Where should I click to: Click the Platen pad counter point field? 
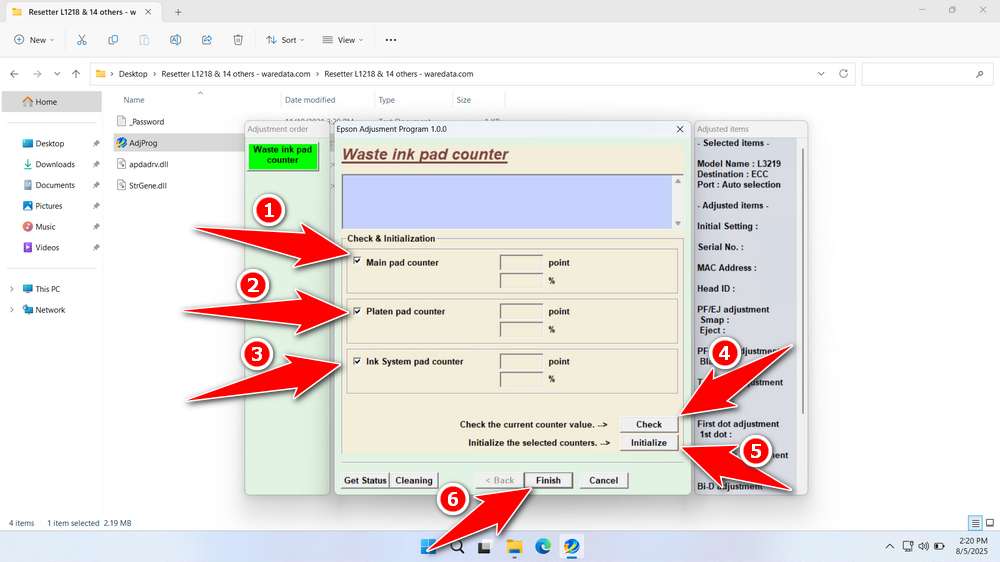tap(521, 311)
